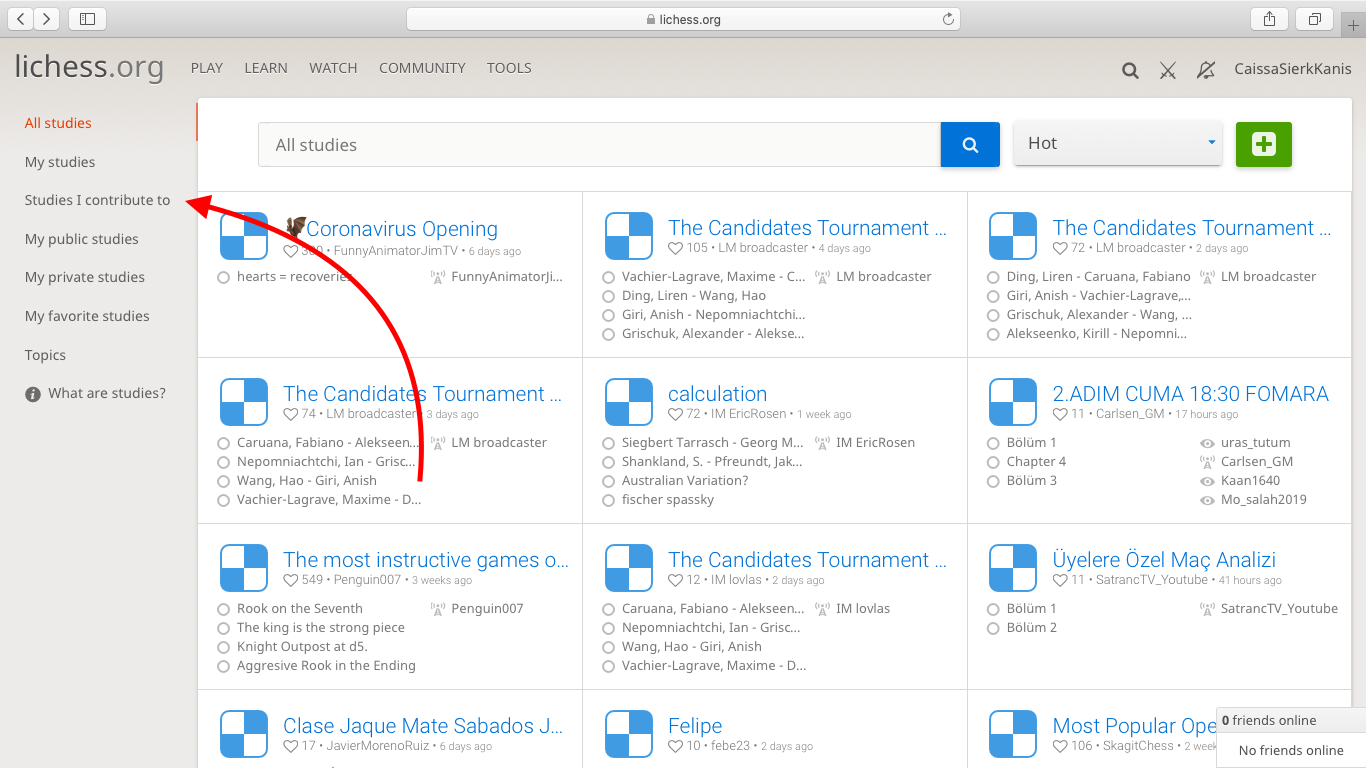Reload the page from the address bar
1366x768 pixels.
click(948, 19)
